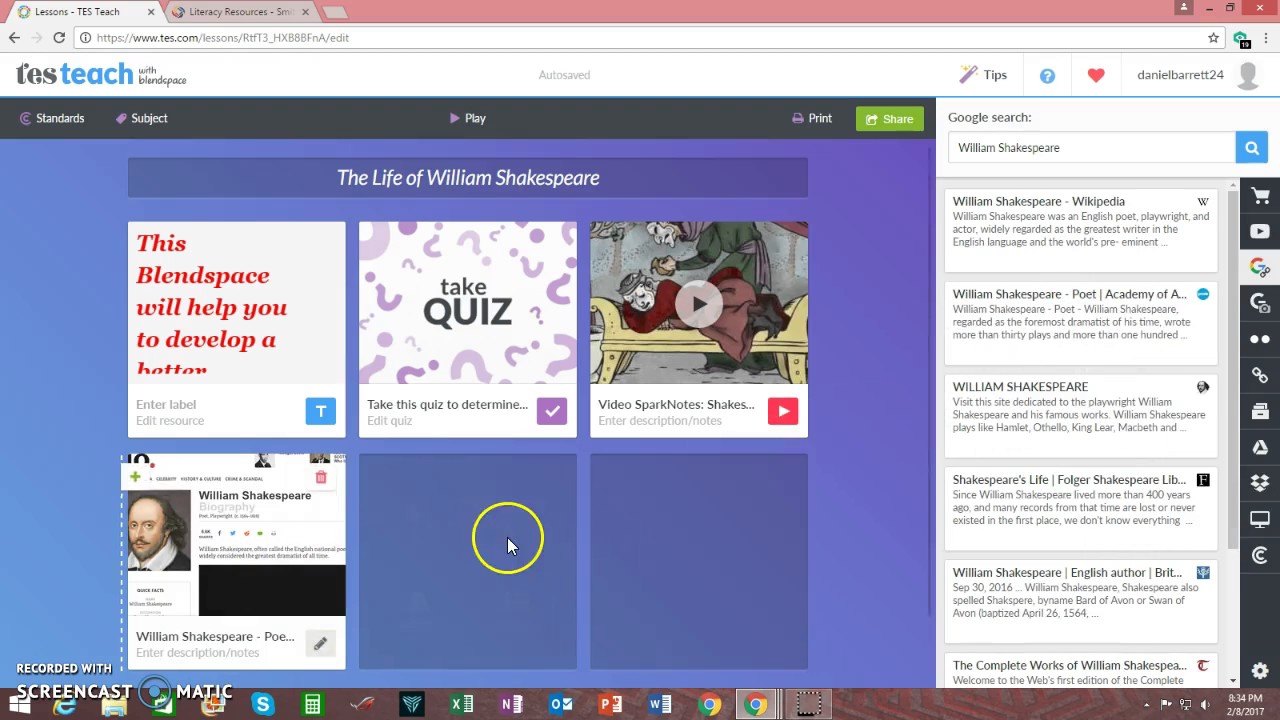Click the red YouTube icon on video tile

[783, 411]
